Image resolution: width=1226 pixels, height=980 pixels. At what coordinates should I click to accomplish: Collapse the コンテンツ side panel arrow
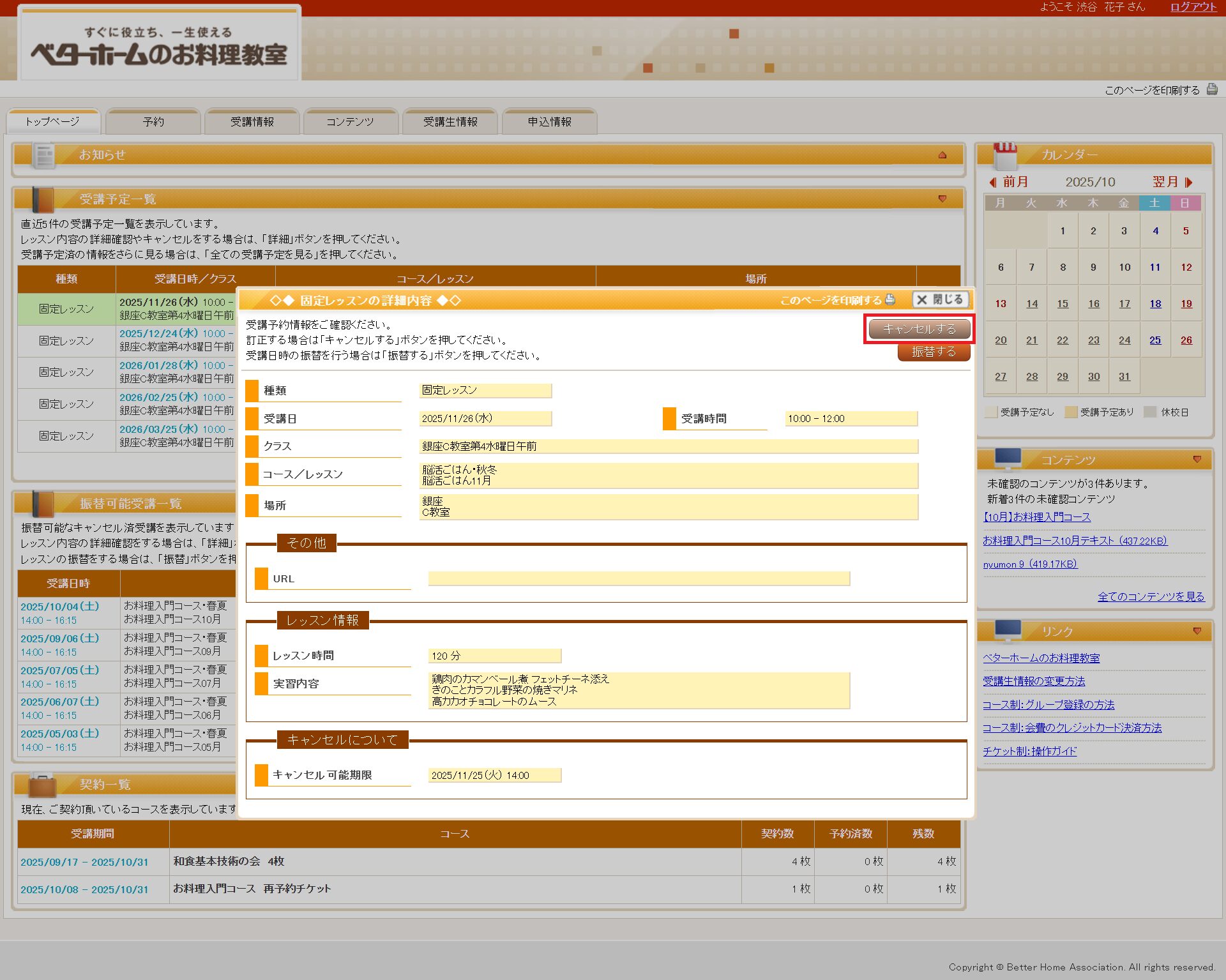click(x=1197, y=459)
